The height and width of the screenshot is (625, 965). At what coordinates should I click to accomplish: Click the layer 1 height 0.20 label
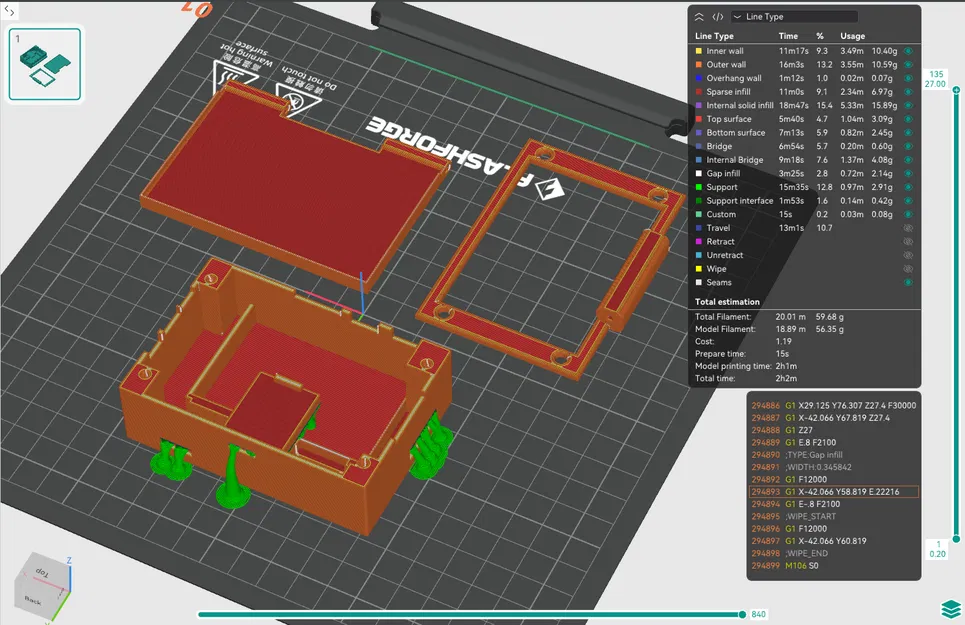click(x=937, y=549)
